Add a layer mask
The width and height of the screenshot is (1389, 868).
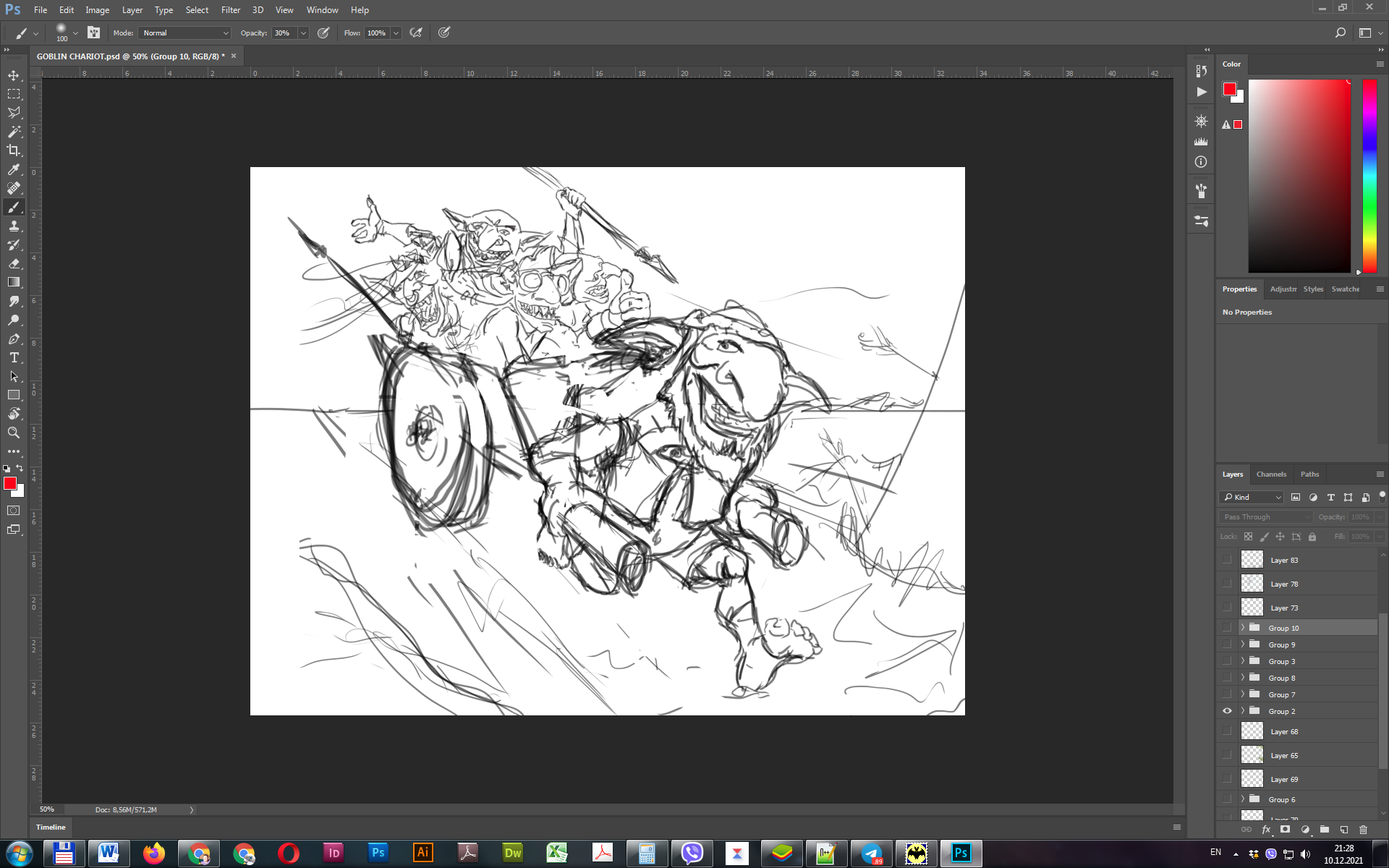1285,830
